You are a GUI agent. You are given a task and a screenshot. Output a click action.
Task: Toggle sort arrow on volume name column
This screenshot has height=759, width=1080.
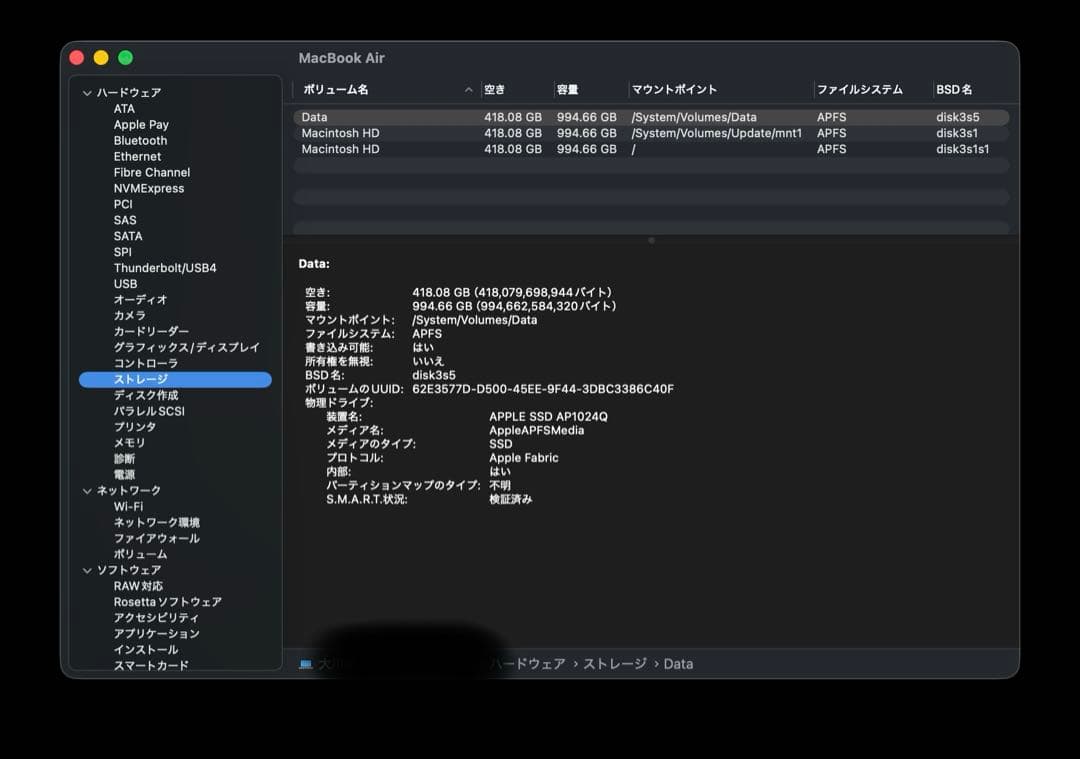[x=468, y=90]
